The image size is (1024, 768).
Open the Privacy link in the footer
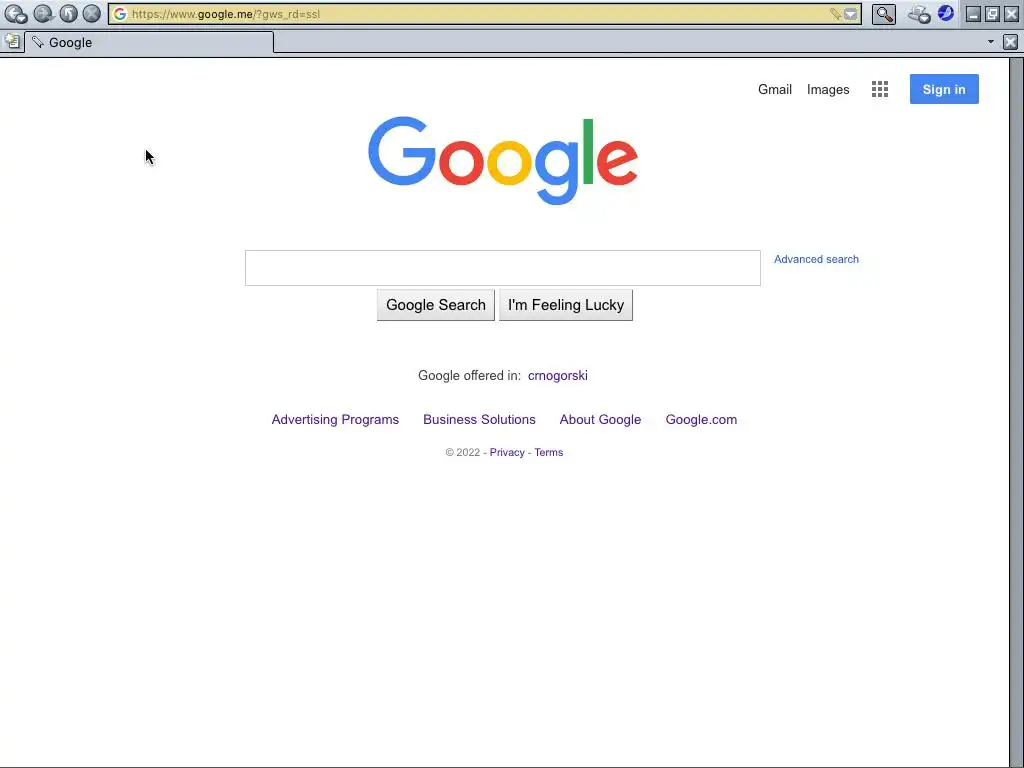tap(507, 453)
